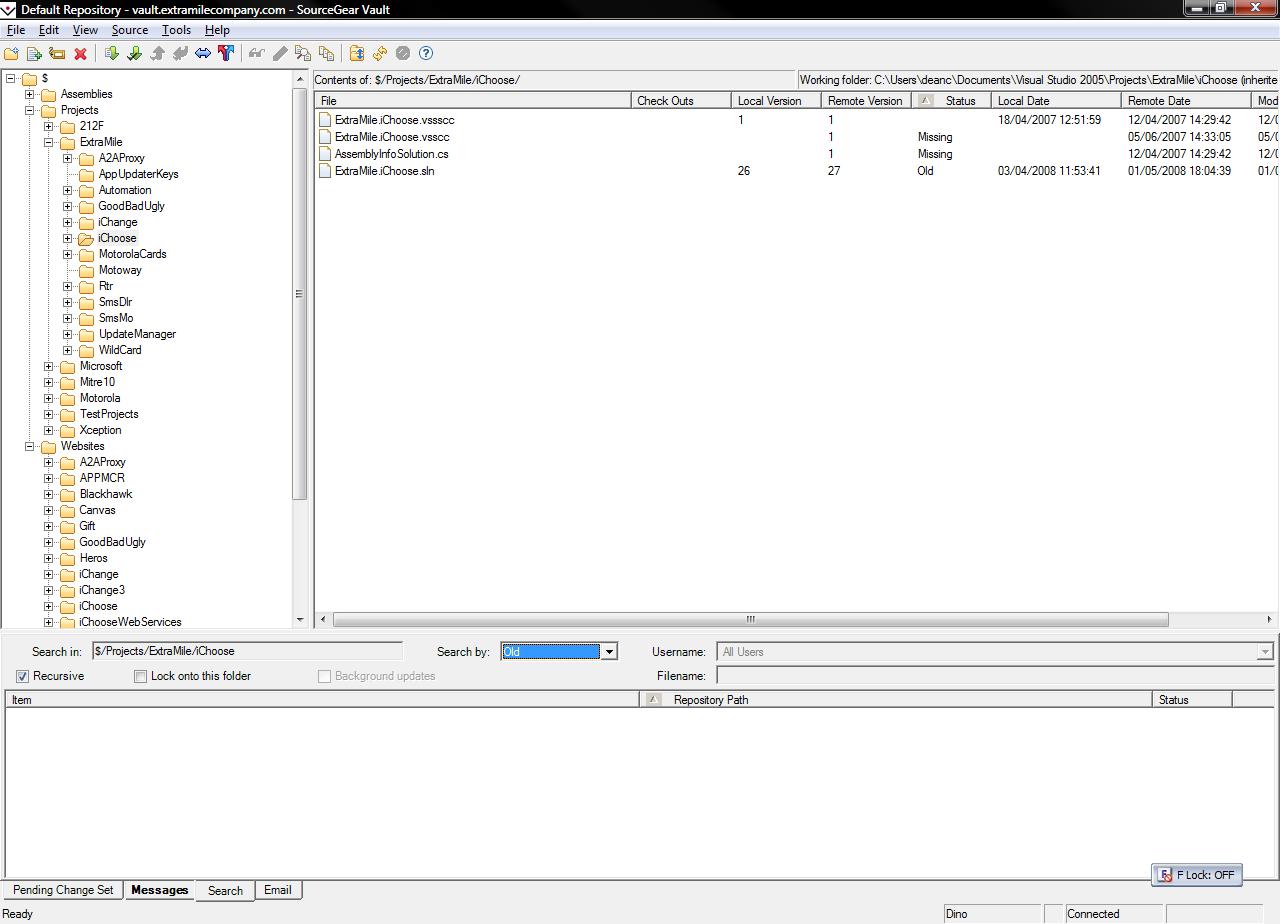Click the Check Out icon with green checkmark
Image resolution: width=1280 pixels, height=924 pixels.
(x=135, y=53)
